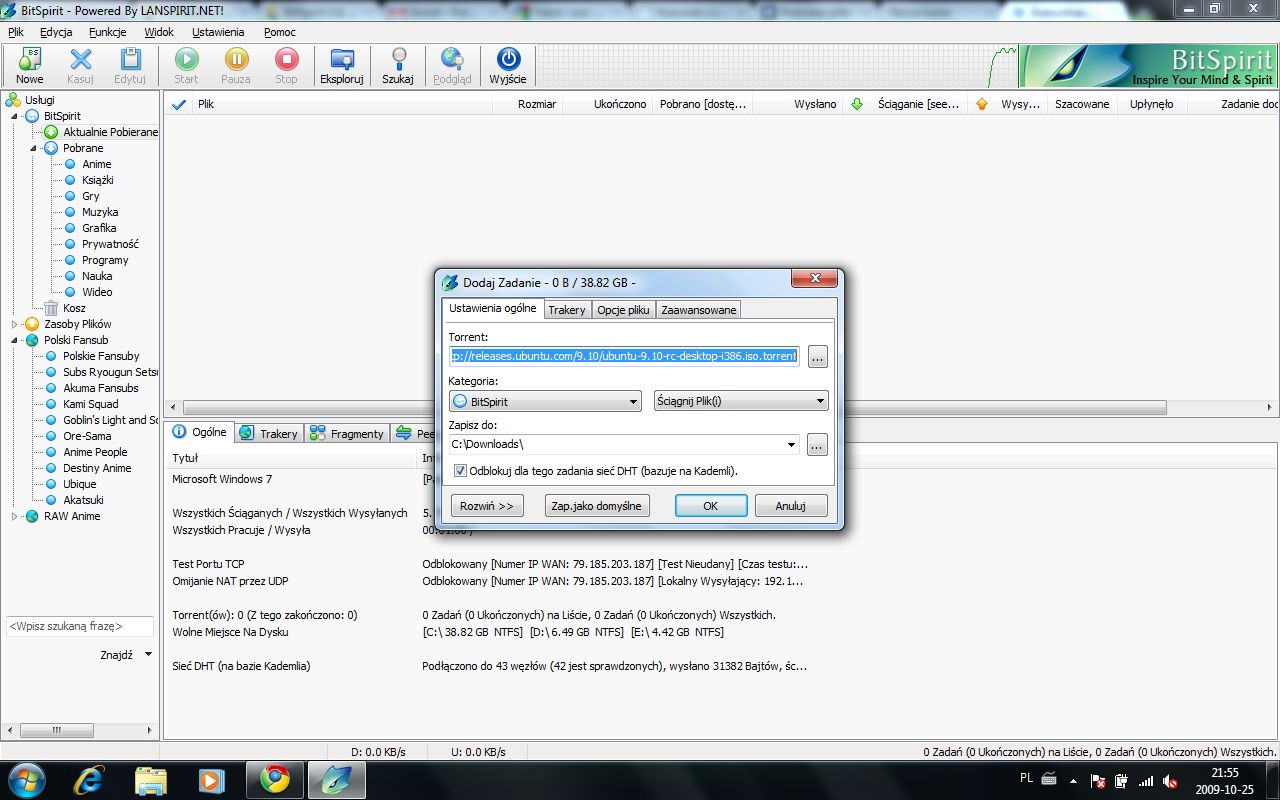Open the Plik menu
Image resolution: width=1280 pixels, height=800 pixels.
point(15,32)
